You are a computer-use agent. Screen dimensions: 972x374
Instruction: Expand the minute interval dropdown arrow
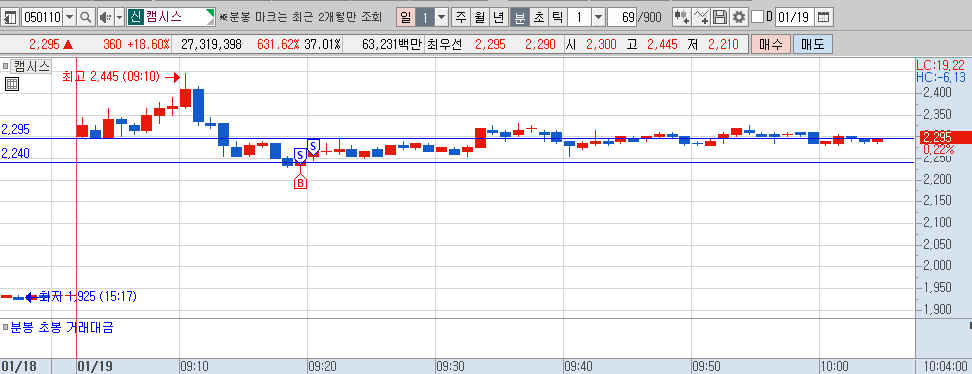coord(597,17)
